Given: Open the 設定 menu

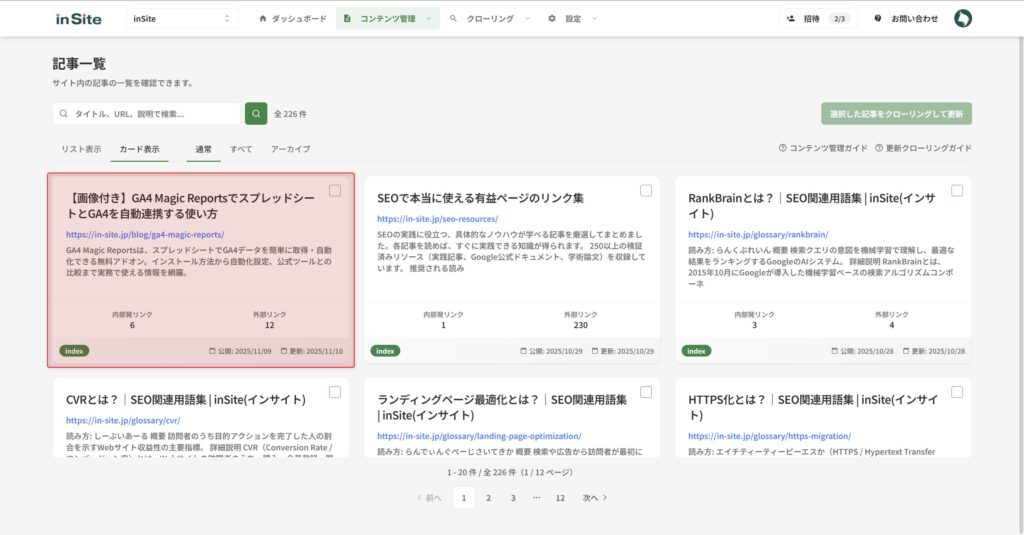Looking at the screenshot, I should point(573,19).
